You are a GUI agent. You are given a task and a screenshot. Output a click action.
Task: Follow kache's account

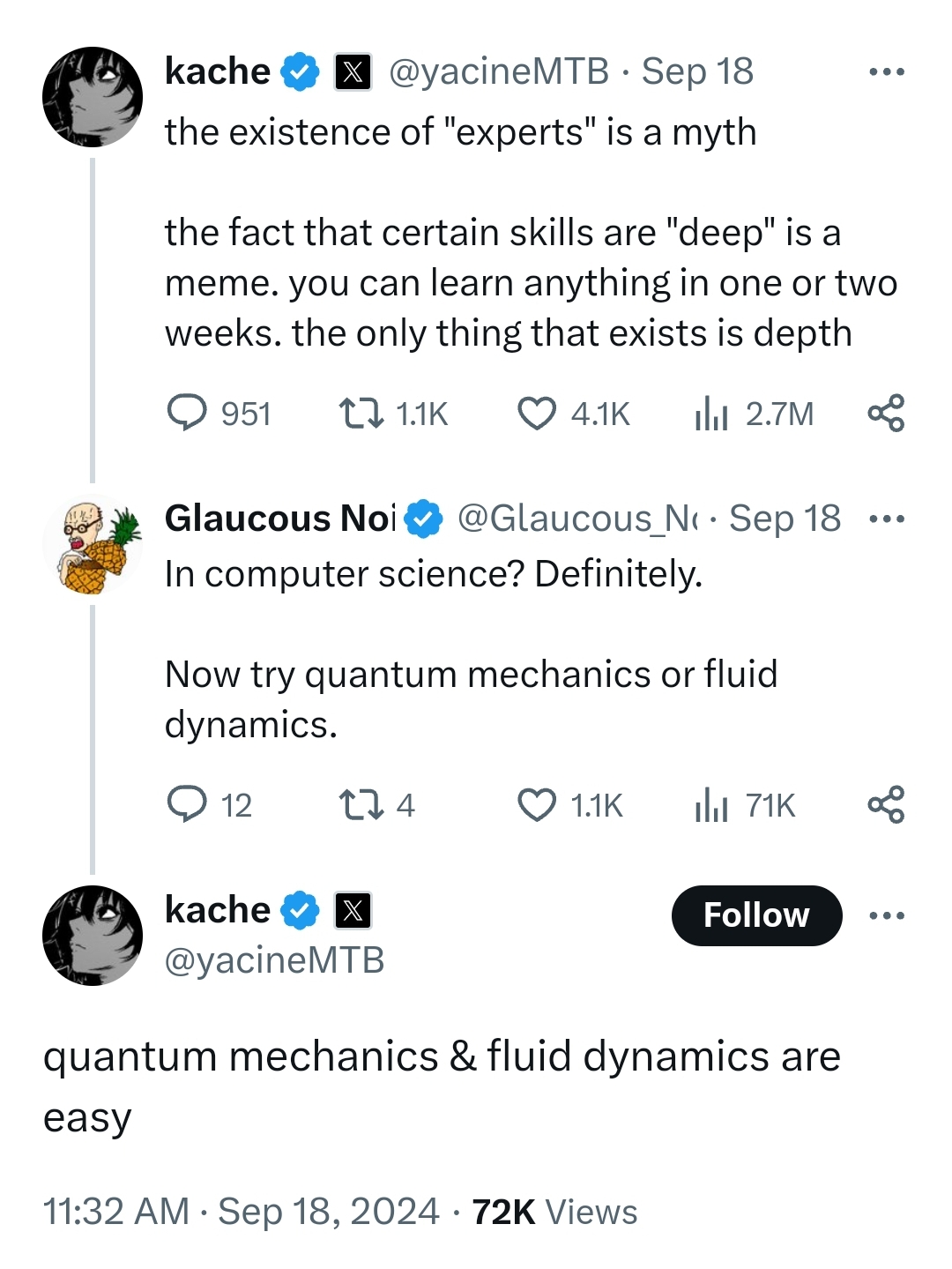[x=756, y=915]
